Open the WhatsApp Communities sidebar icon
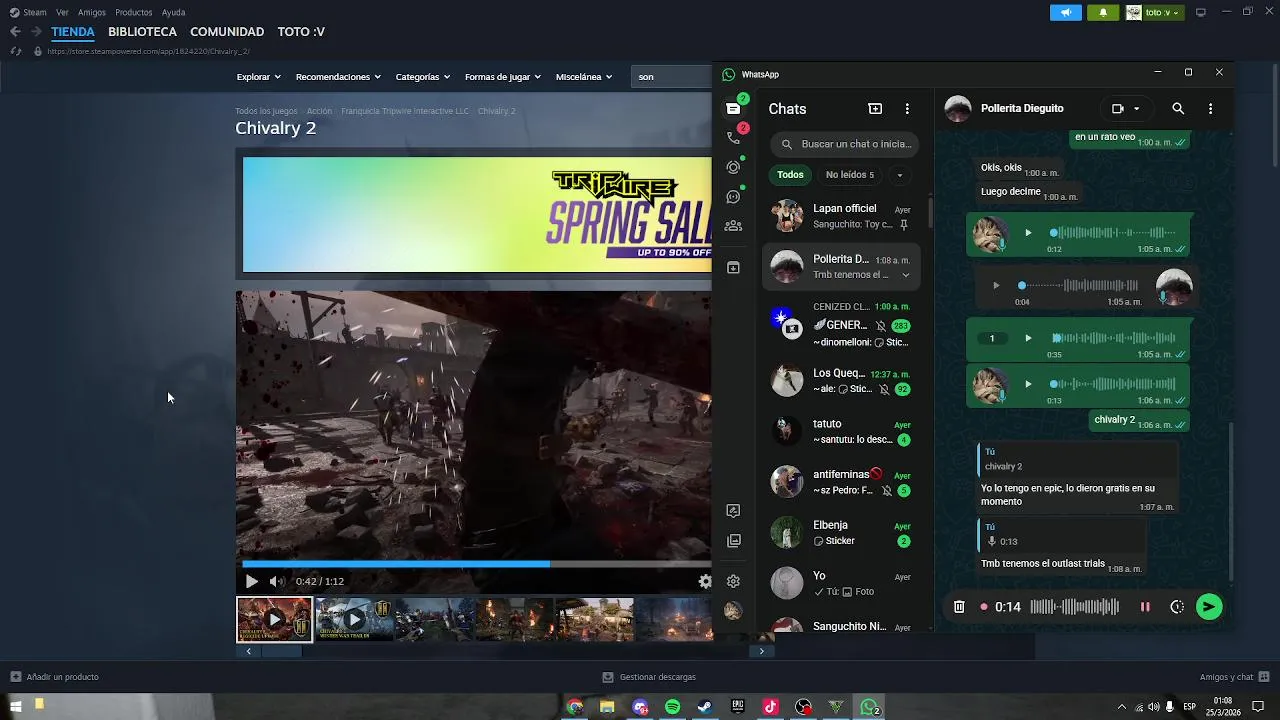 pyautogui.click(x=734, y=226)
